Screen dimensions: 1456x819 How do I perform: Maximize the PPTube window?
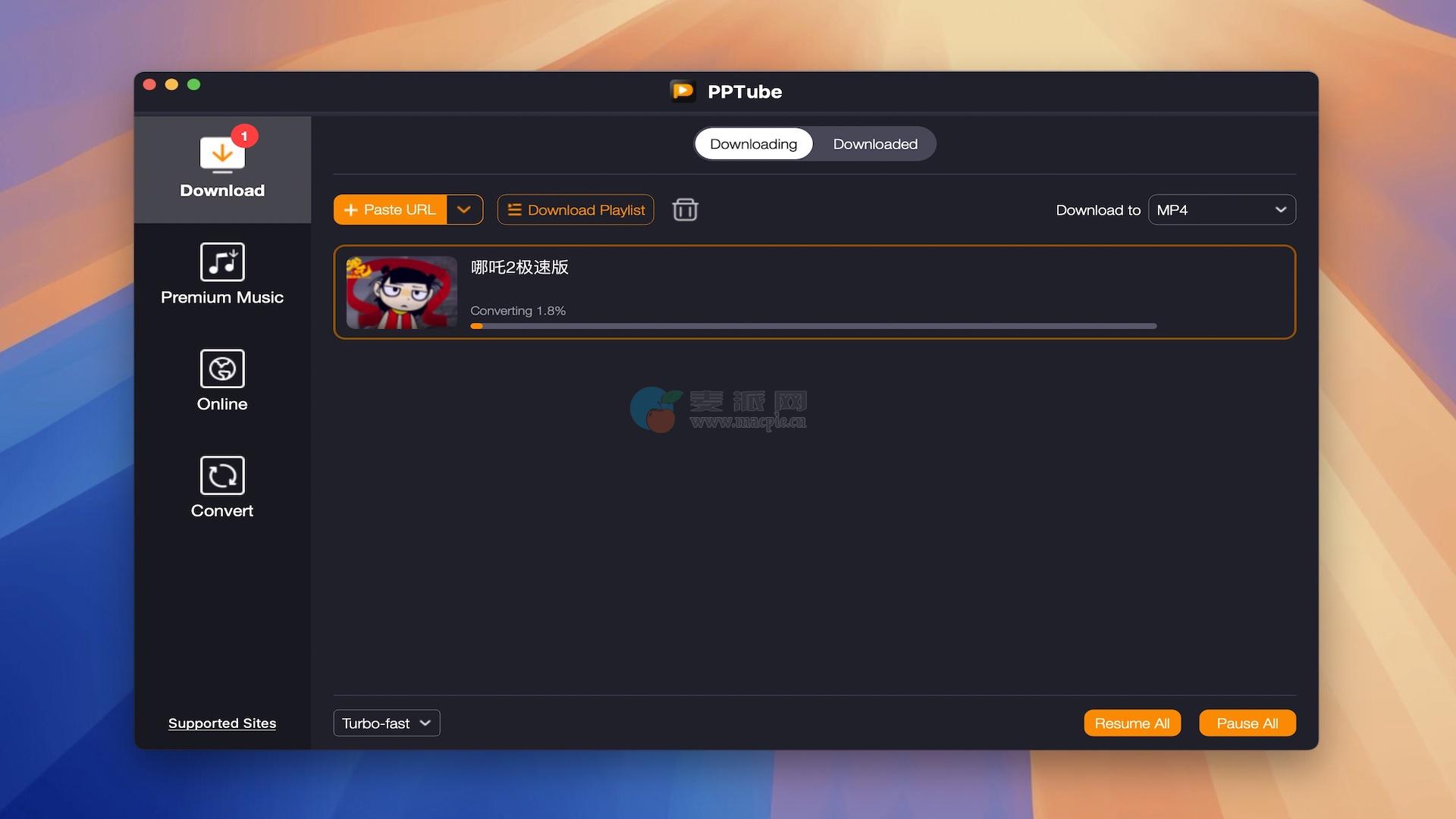[194, 84]
